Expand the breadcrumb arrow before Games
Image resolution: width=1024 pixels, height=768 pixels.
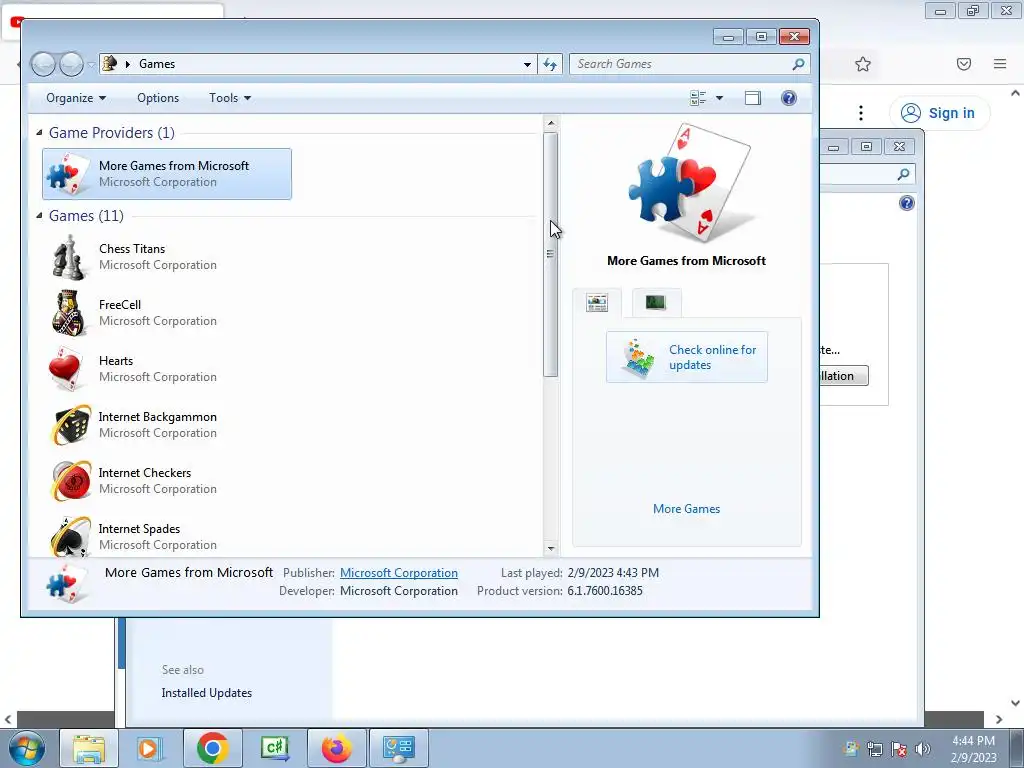click(127, 64)
